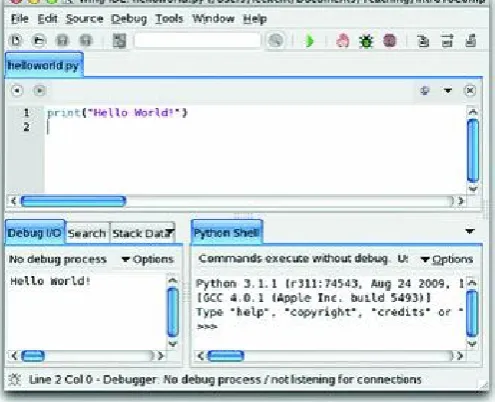Click the New File toolbar icon

coord(16,41)
